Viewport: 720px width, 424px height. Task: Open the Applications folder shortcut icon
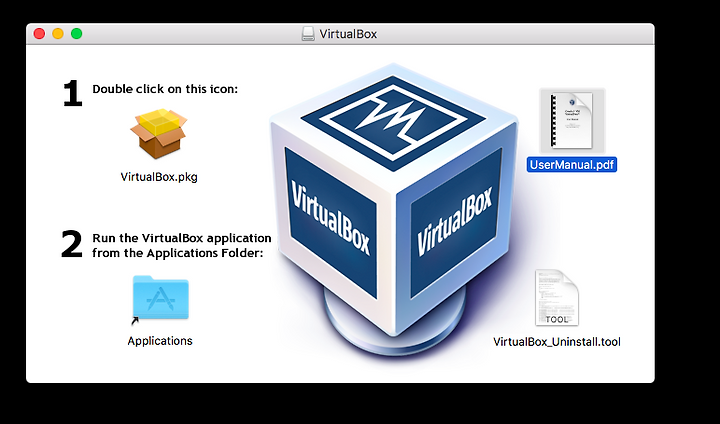(160, 299)
